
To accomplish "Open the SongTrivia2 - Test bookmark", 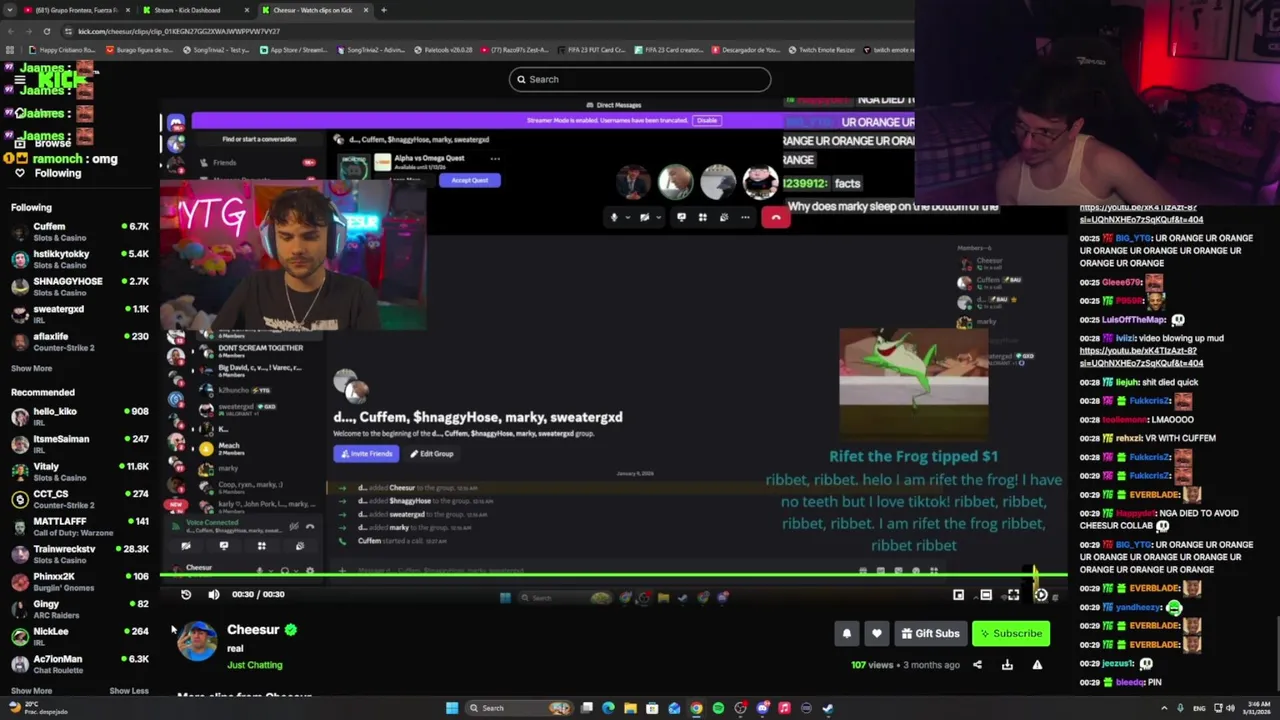I will point(218,50).
